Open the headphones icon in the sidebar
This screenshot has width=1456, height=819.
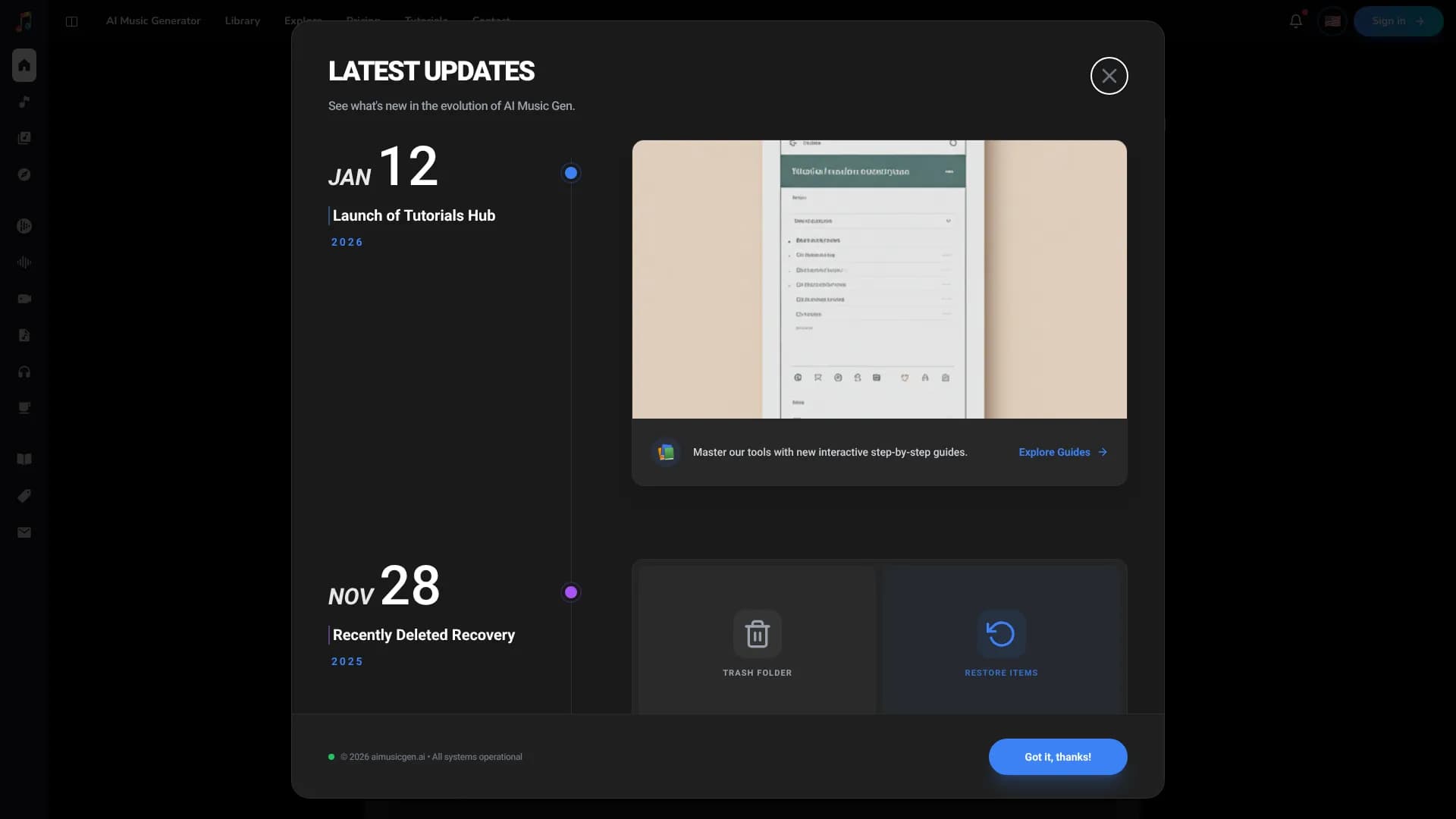[24, 372]
